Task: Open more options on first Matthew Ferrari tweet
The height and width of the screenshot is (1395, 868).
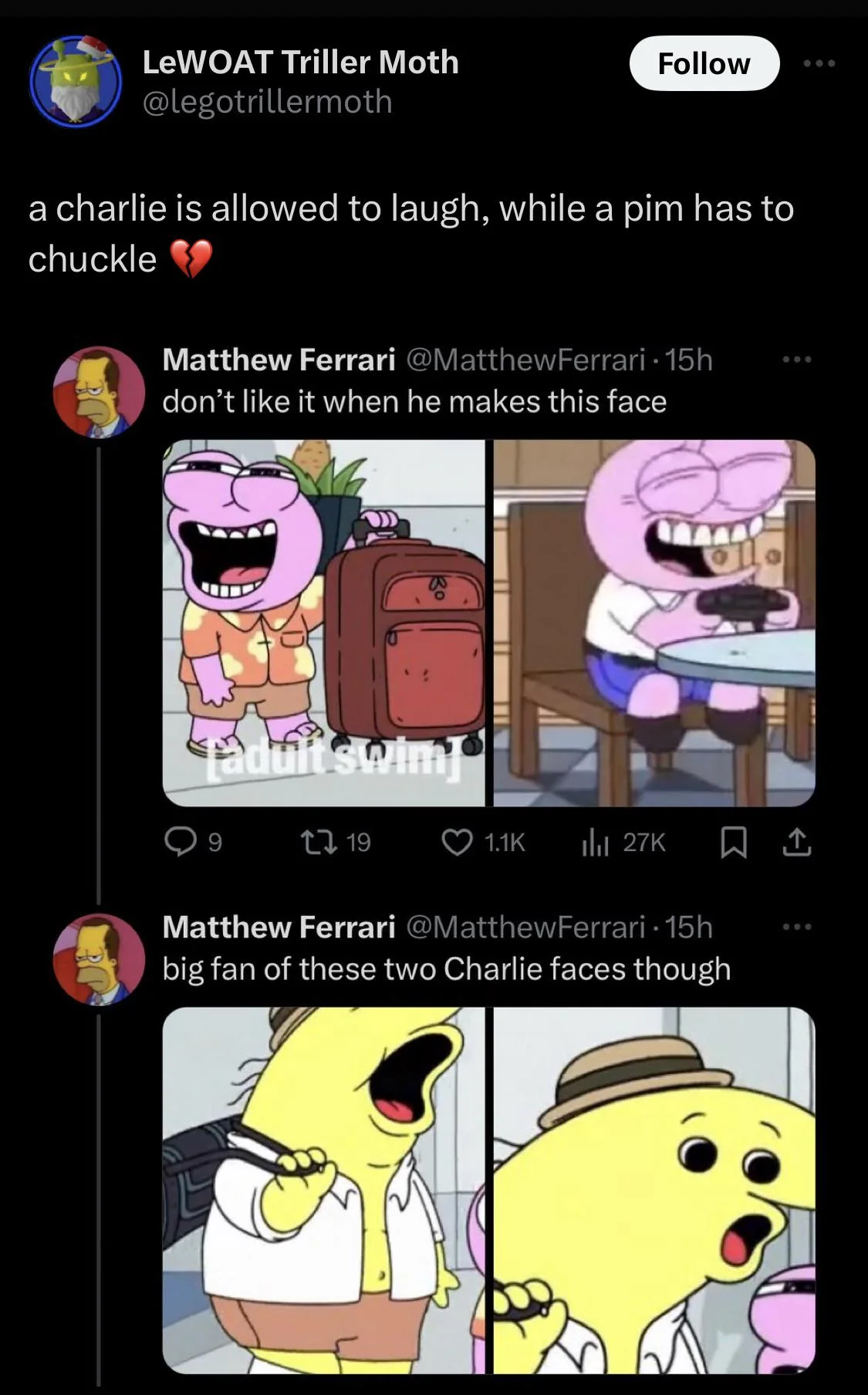Action: (x=796, y=360)
